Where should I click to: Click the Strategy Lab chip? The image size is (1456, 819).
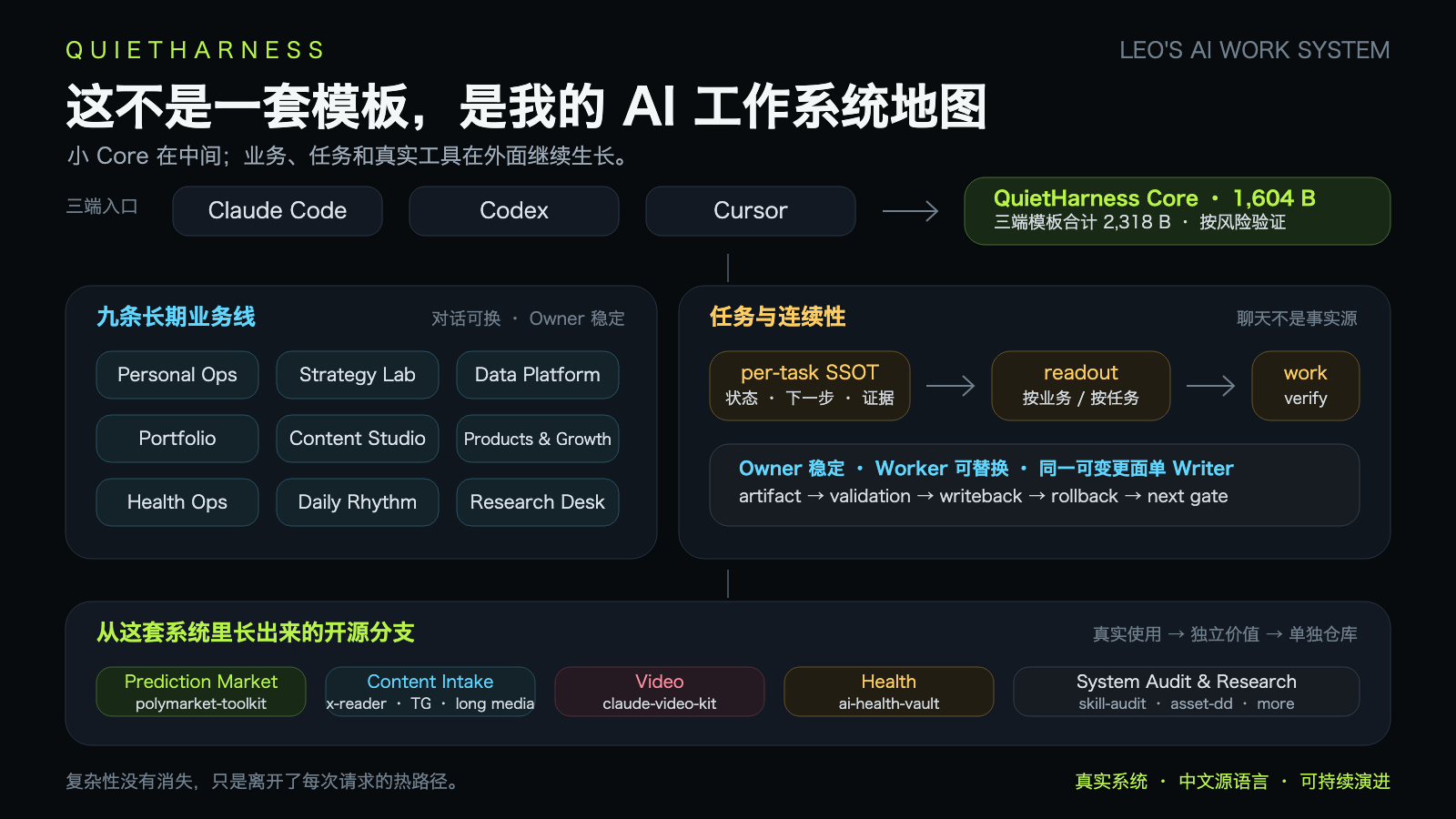pyautogui.click(x=358, y=375)
